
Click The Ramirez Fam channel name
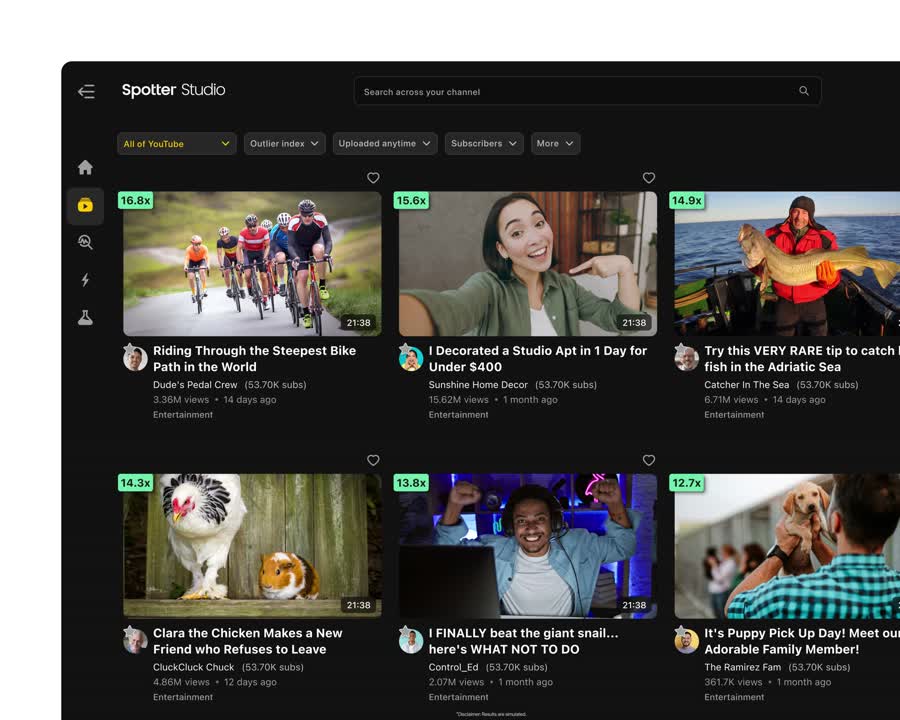[743, 667]
